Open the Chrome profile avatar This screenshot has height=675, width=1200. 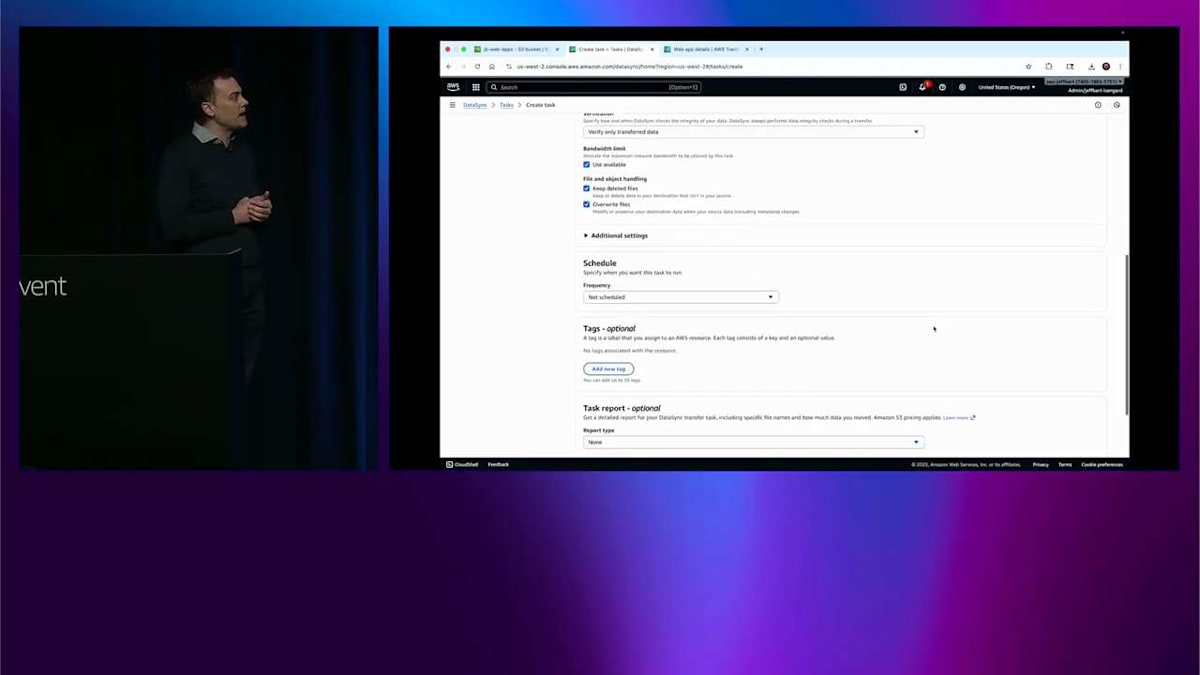click(1106, 66)
